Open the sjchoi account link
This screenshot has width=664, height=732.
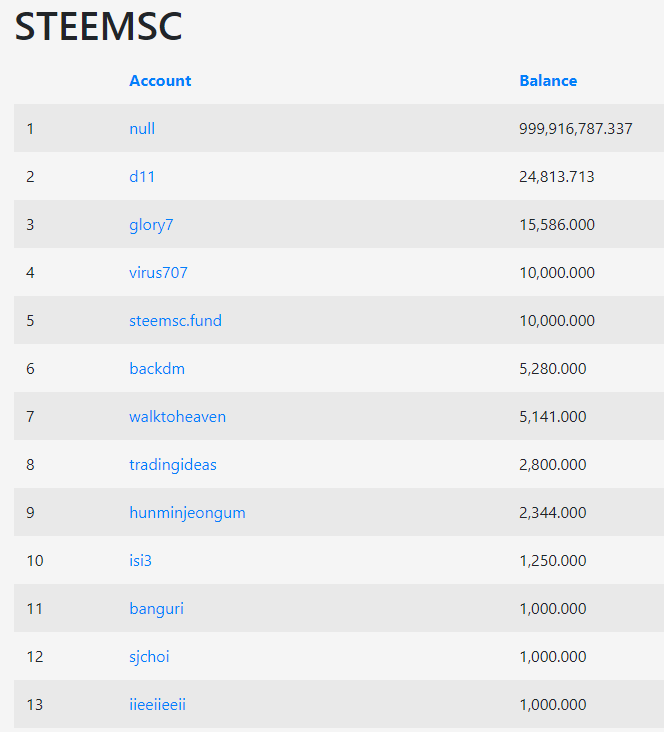[x=149, y=657]
